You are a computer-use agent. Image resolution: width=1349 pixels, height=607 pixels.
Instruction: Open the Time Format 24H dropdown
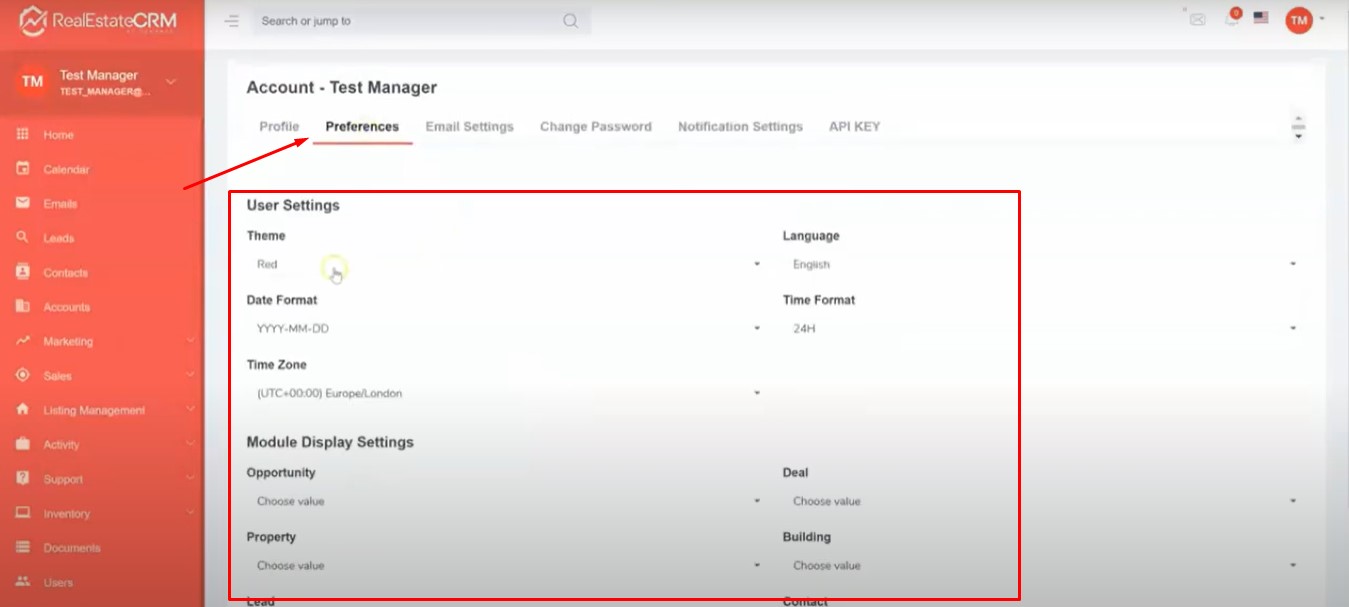(1040, 329)
